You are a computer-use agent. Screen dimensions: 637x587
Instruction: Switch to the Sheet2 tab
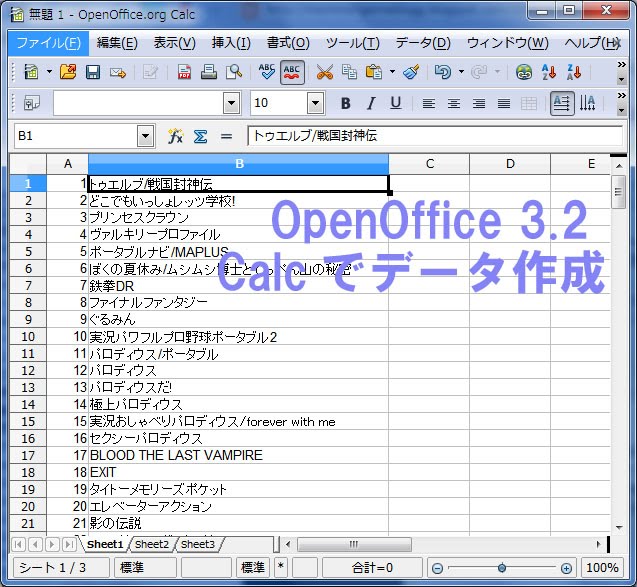point(152,544)
